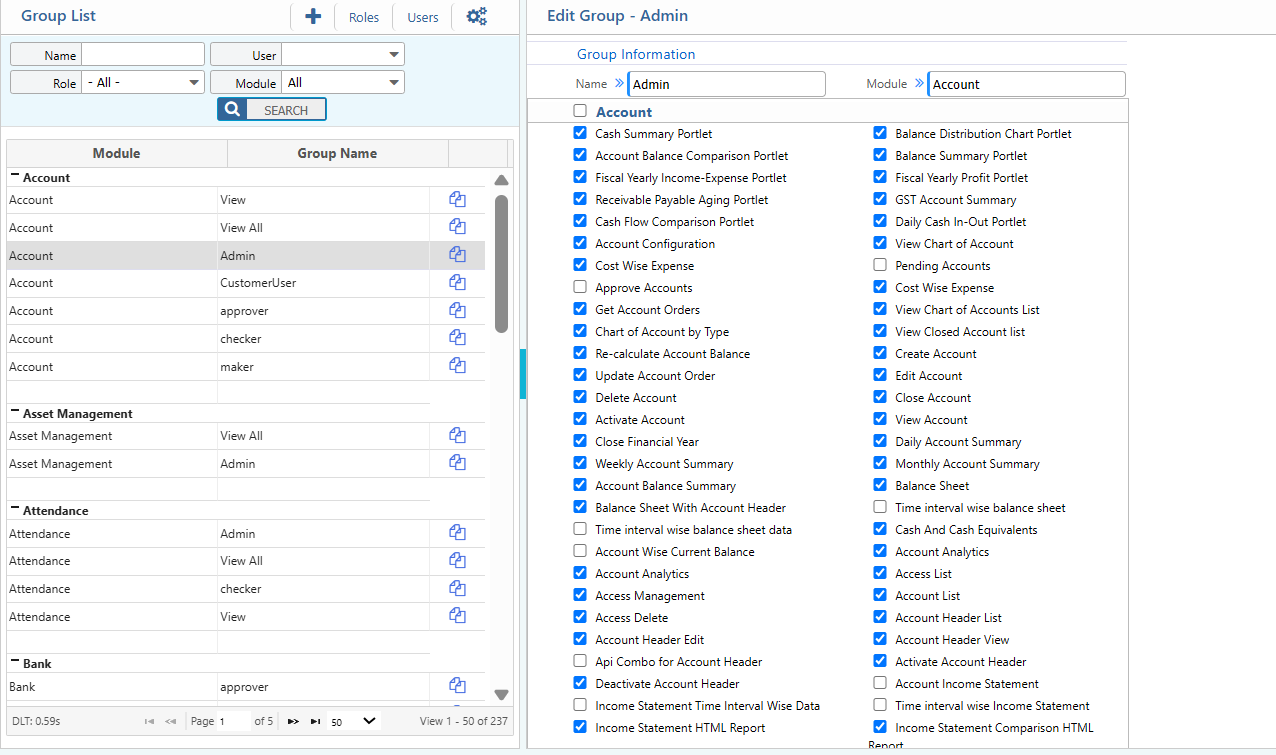Click the SEARCH button

pos(272,110)
